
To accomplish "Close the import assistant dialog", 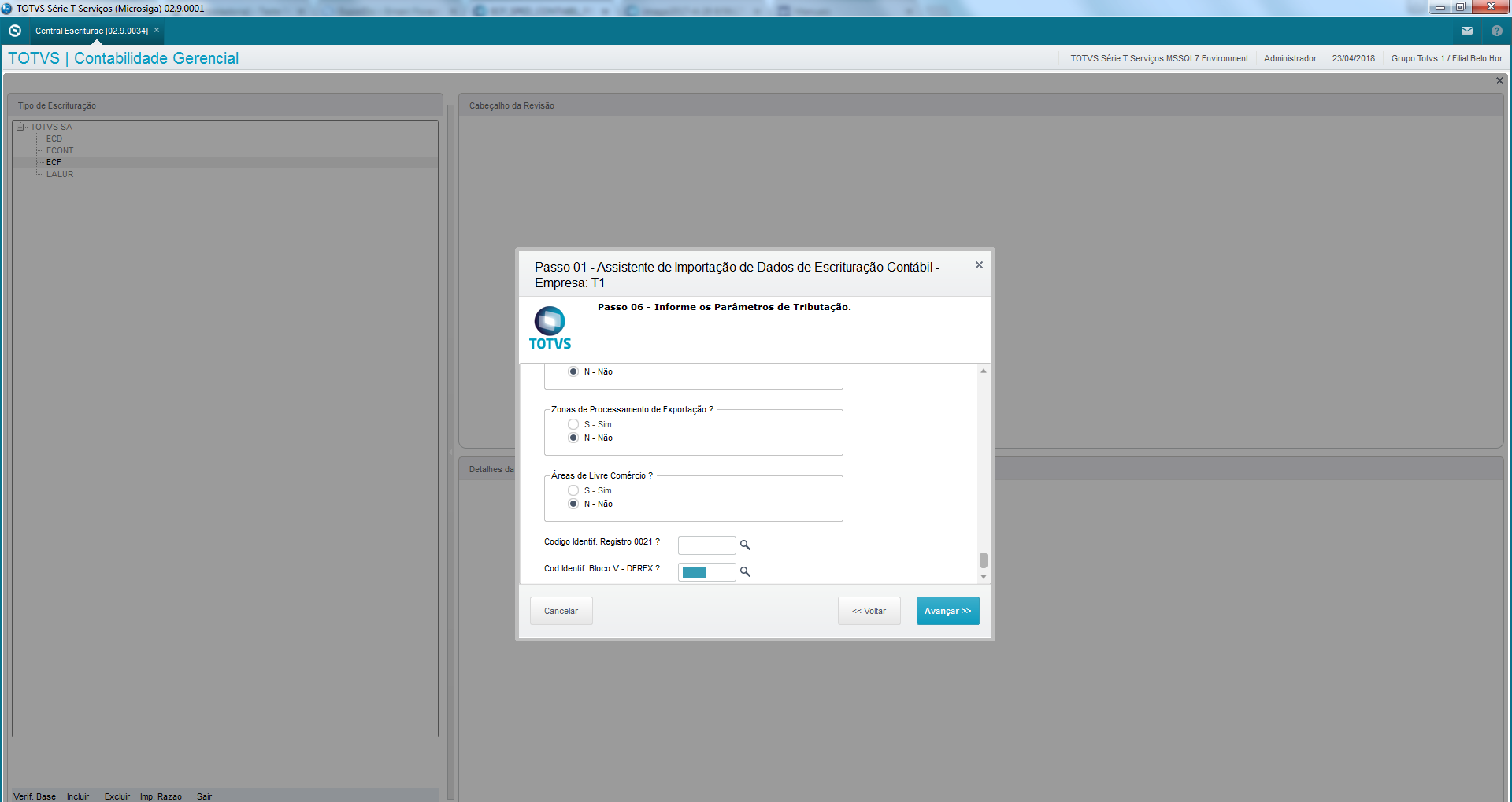I will click(979, 265).
